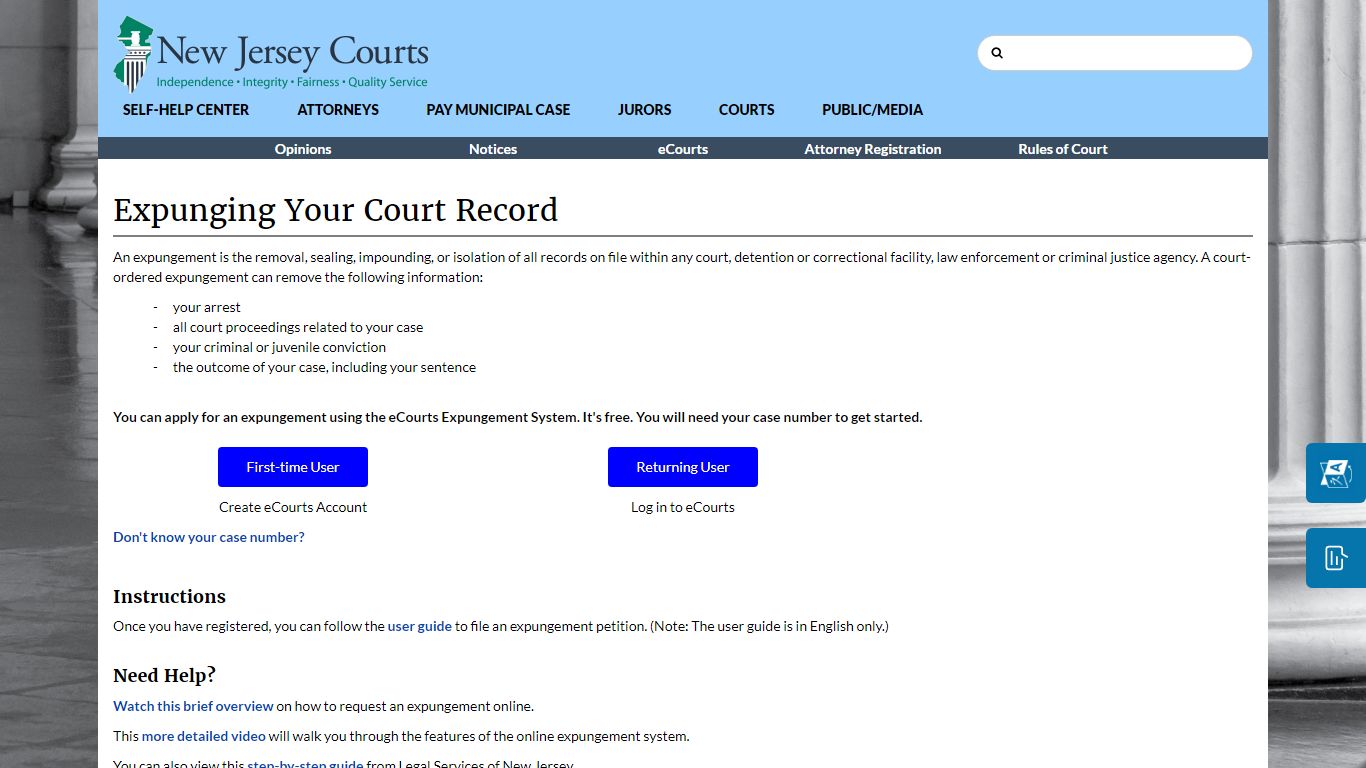Viewport: 1366px width, 768px height.
Task: Open Pay Municipal Case menu
Action: [x=498, y=110]
